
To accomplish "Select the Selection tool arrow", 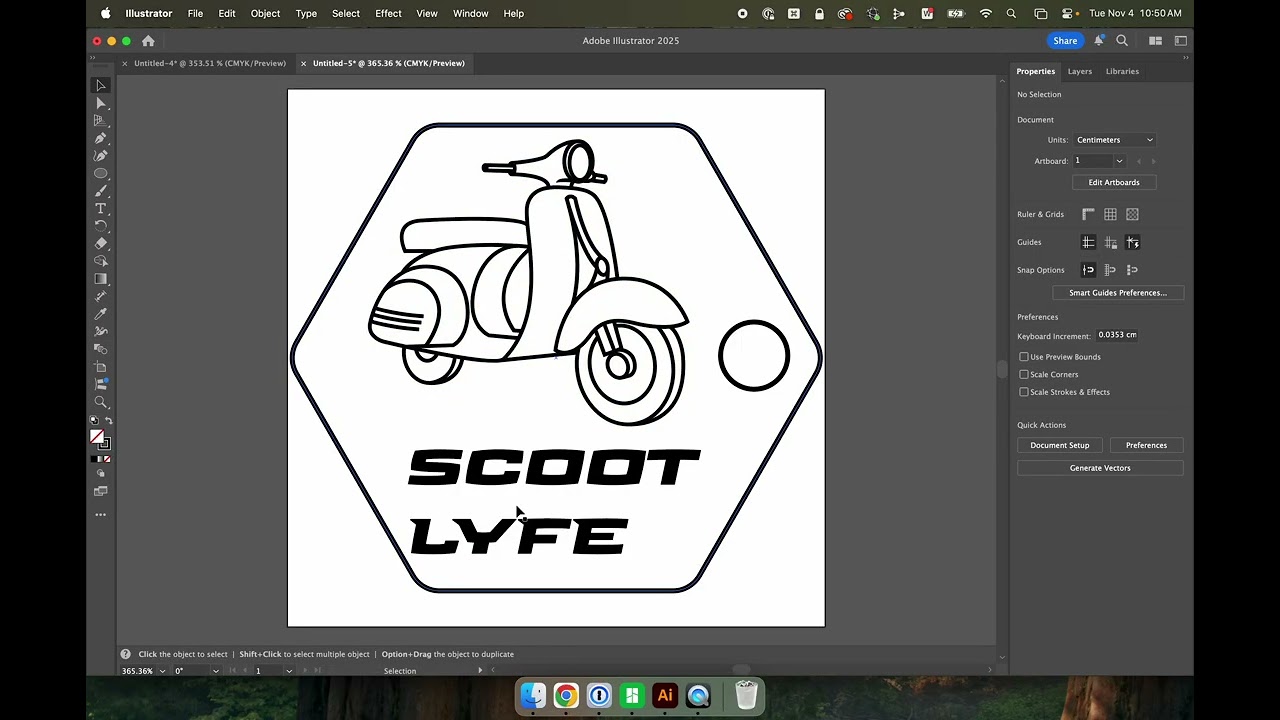I will point(101,85).
